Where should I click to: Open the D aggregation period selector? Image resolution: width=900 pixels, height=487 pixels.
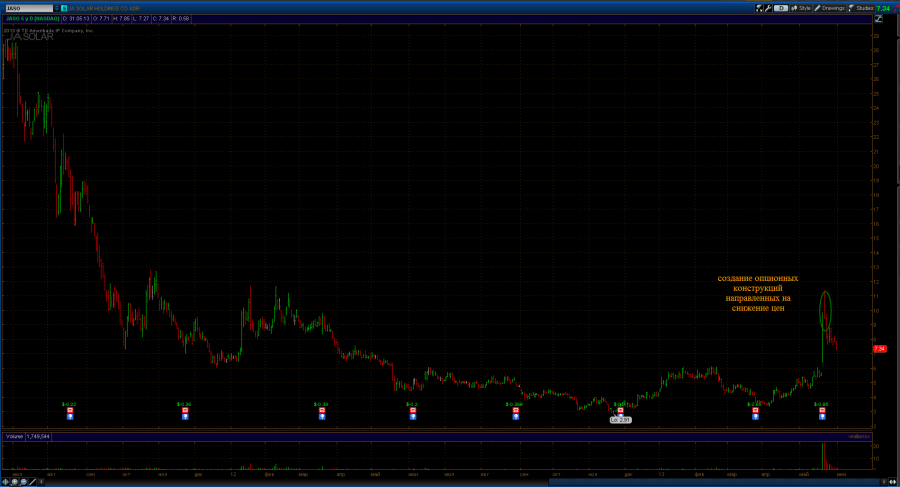[x=781, y=8]
